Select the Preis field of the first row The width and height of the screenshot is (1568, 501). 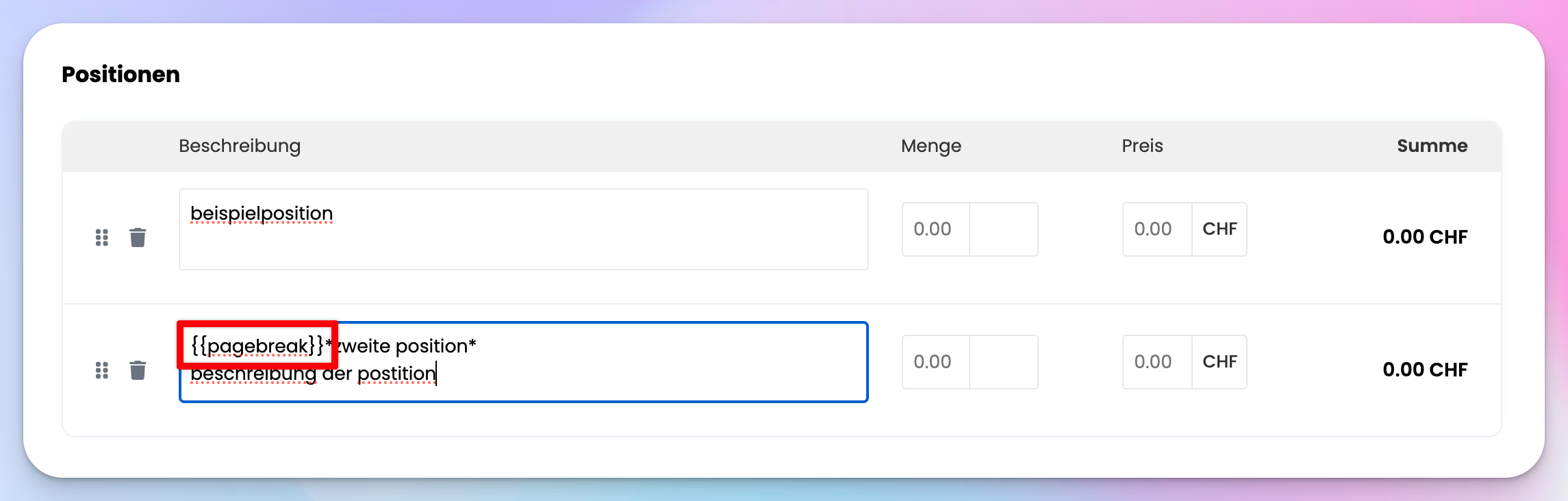[x=1157, y=229]
